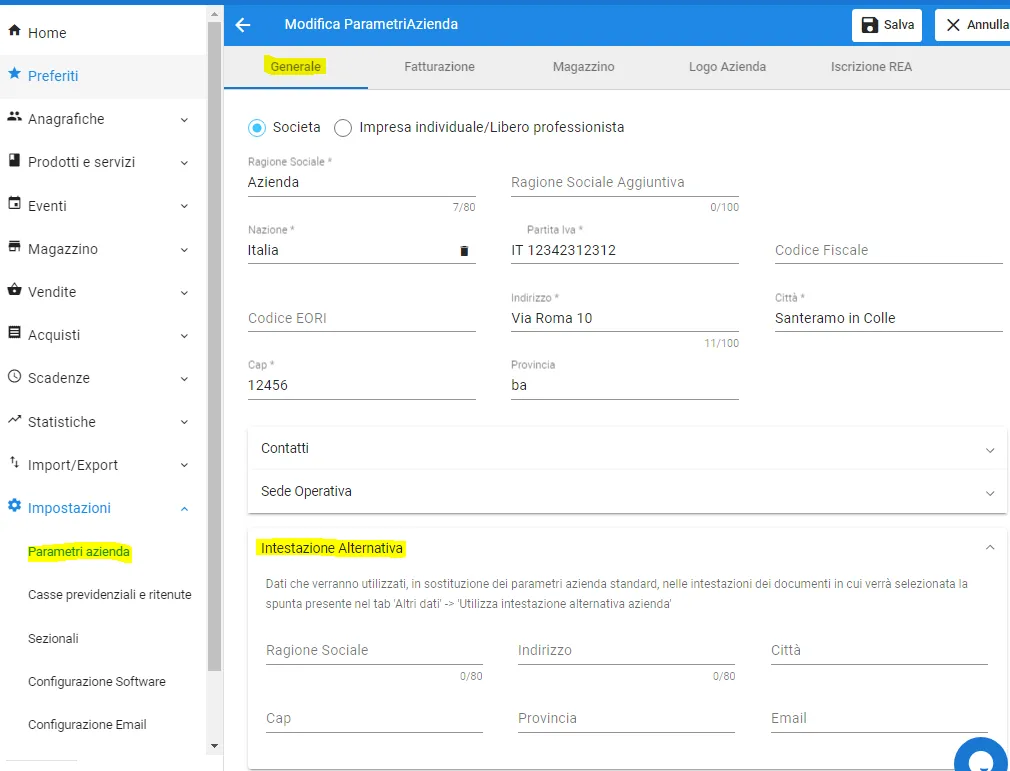This screenshot has width=1010, height=771.
Task: Open Casse previdenziali e ritenute
Action: [110, 595]
